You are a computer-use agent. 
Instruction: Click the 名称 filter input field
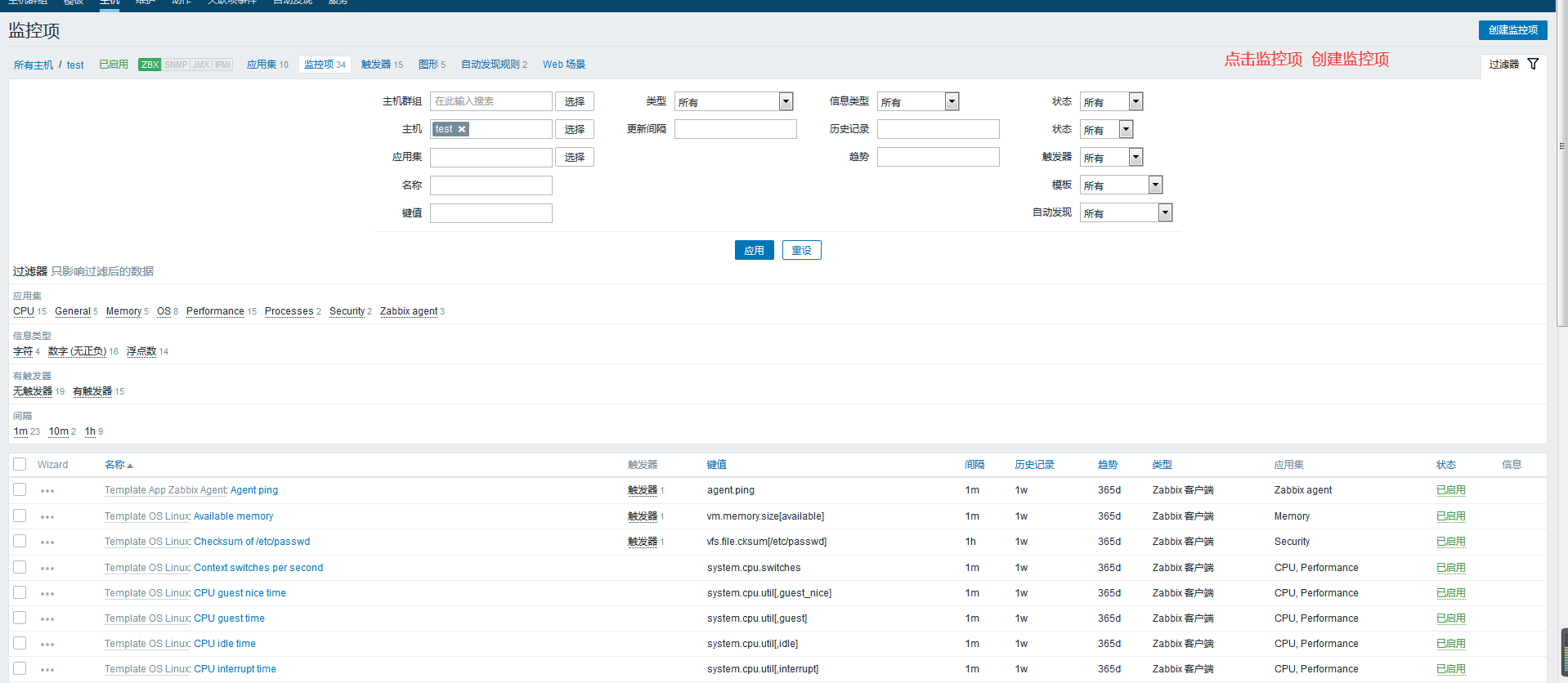click(491, 185)
